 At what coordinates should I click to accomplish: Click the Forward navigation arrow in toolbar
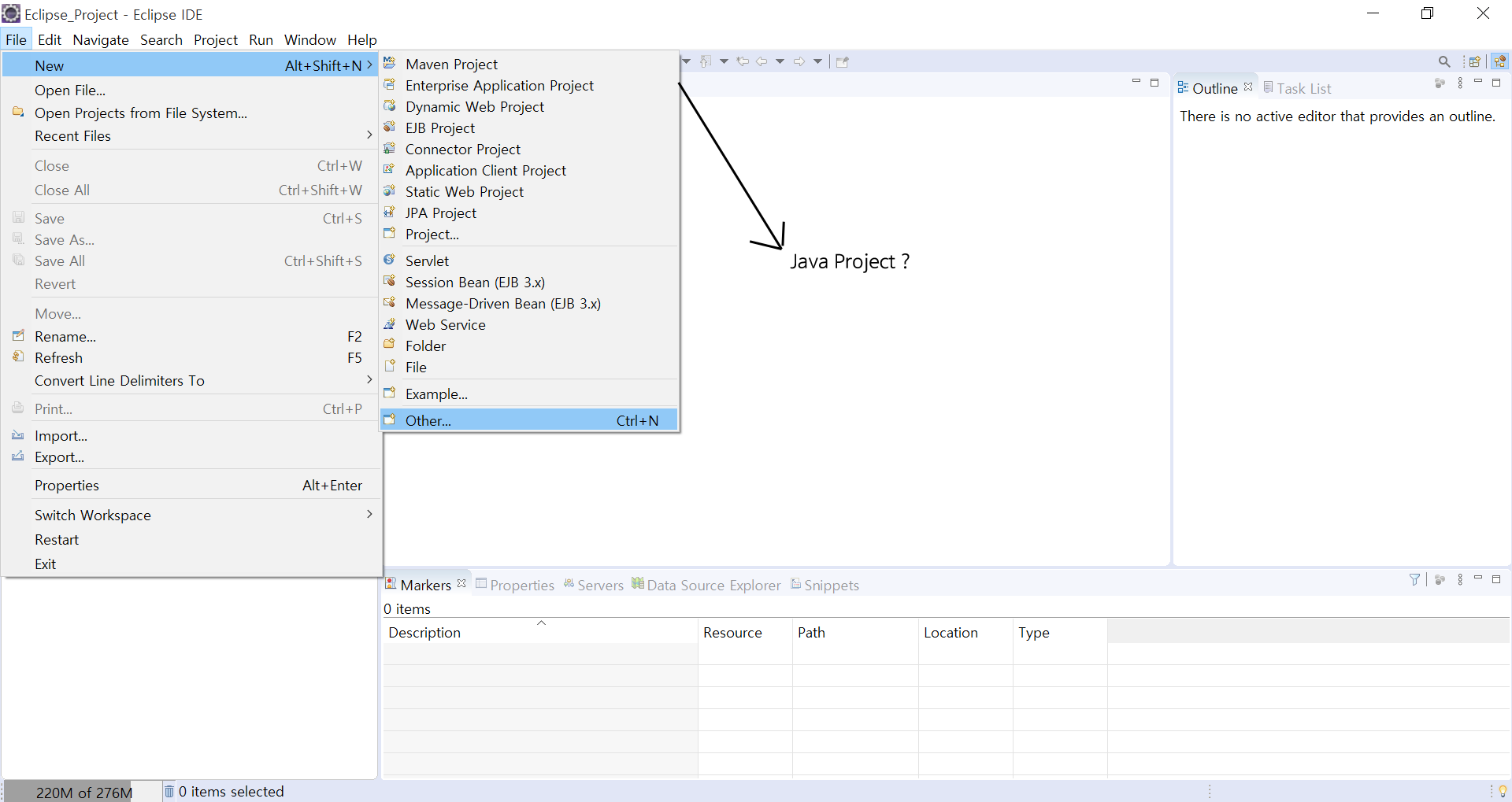[799, 61]
